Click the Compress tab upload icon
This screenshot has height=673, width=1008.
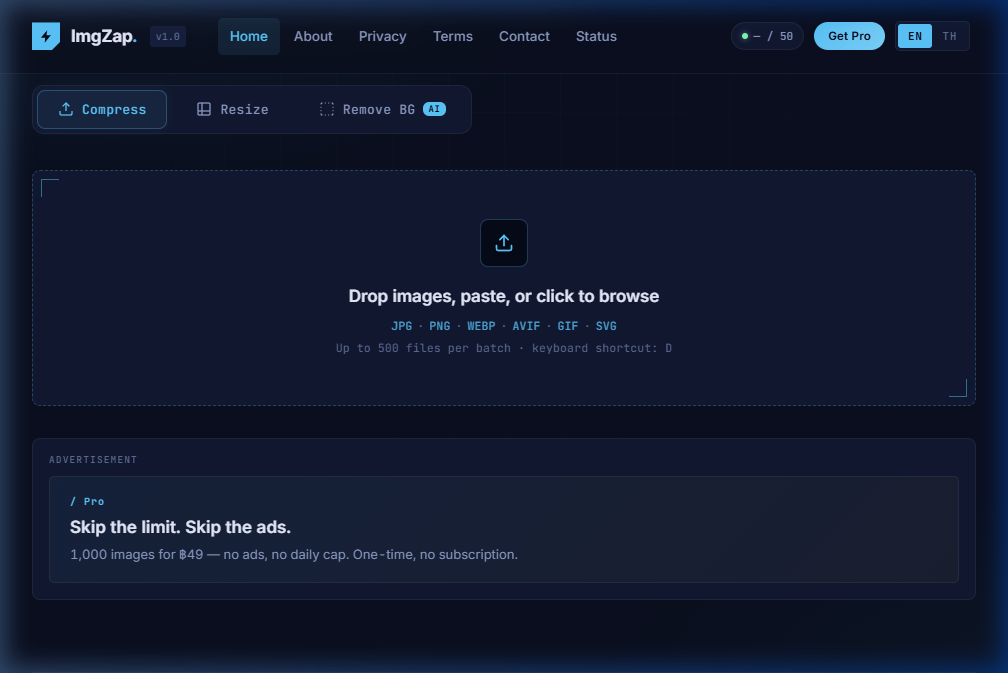coord(66,109)
